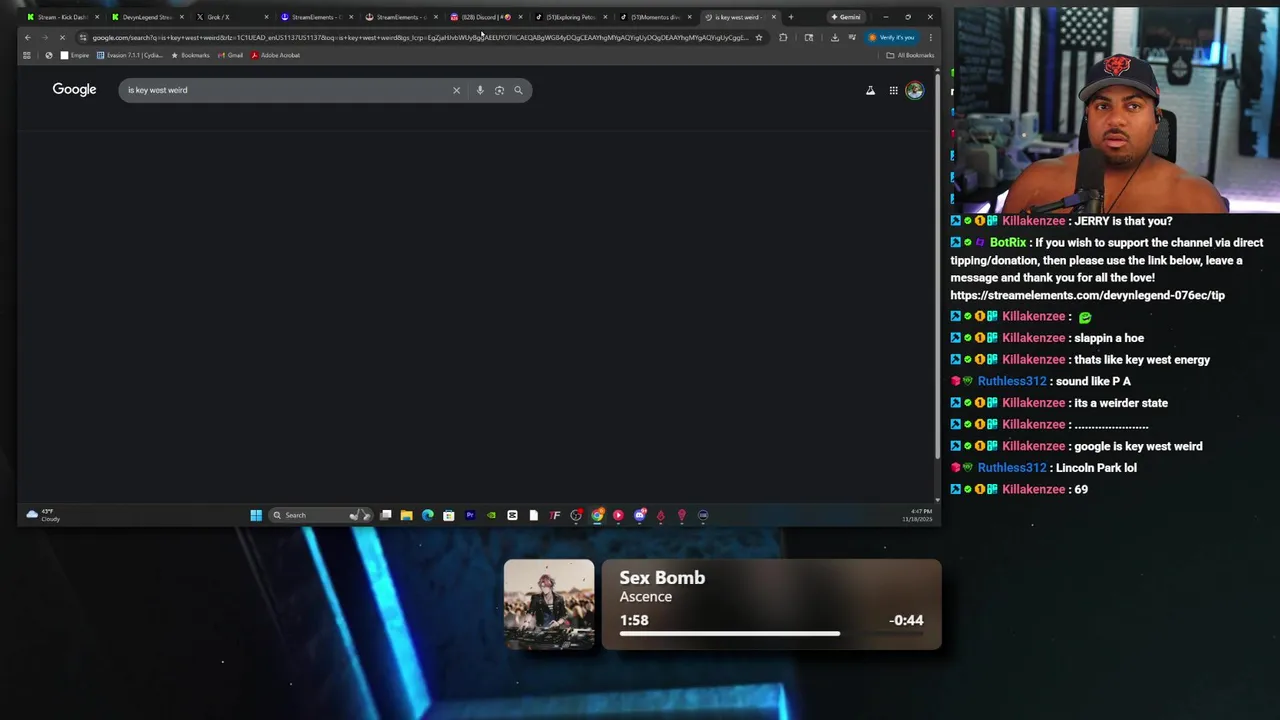The width and height of the screenshot is (1280, 720).
Task: Open the Empire bookmark
Action: (x=75, y=55)
